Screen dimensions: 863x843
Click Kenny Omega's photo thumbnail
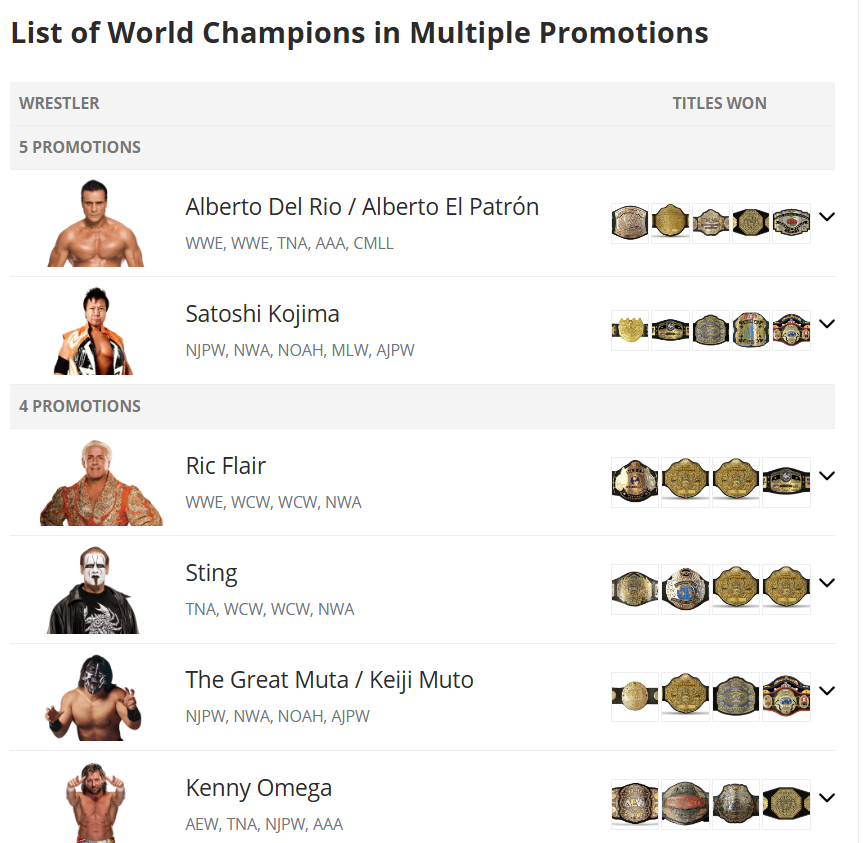pyautogui.click(x=93, y=802)
